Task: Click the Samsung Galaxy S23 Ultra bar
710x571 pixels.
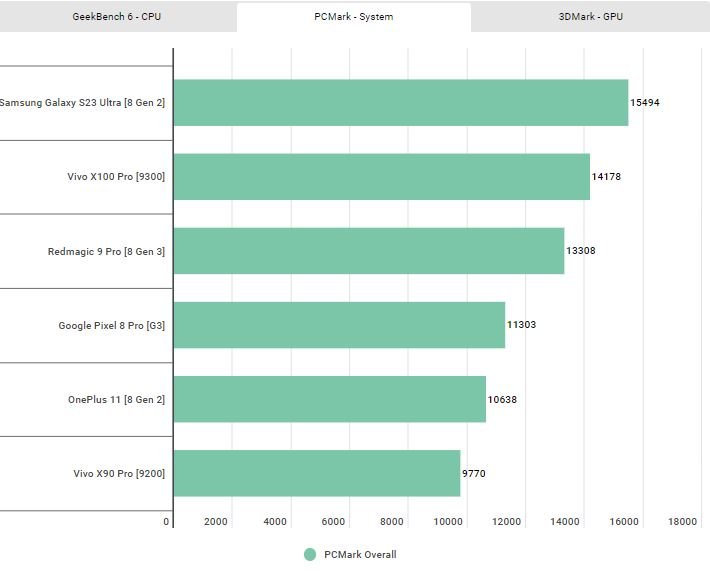Action: (400, 103)
